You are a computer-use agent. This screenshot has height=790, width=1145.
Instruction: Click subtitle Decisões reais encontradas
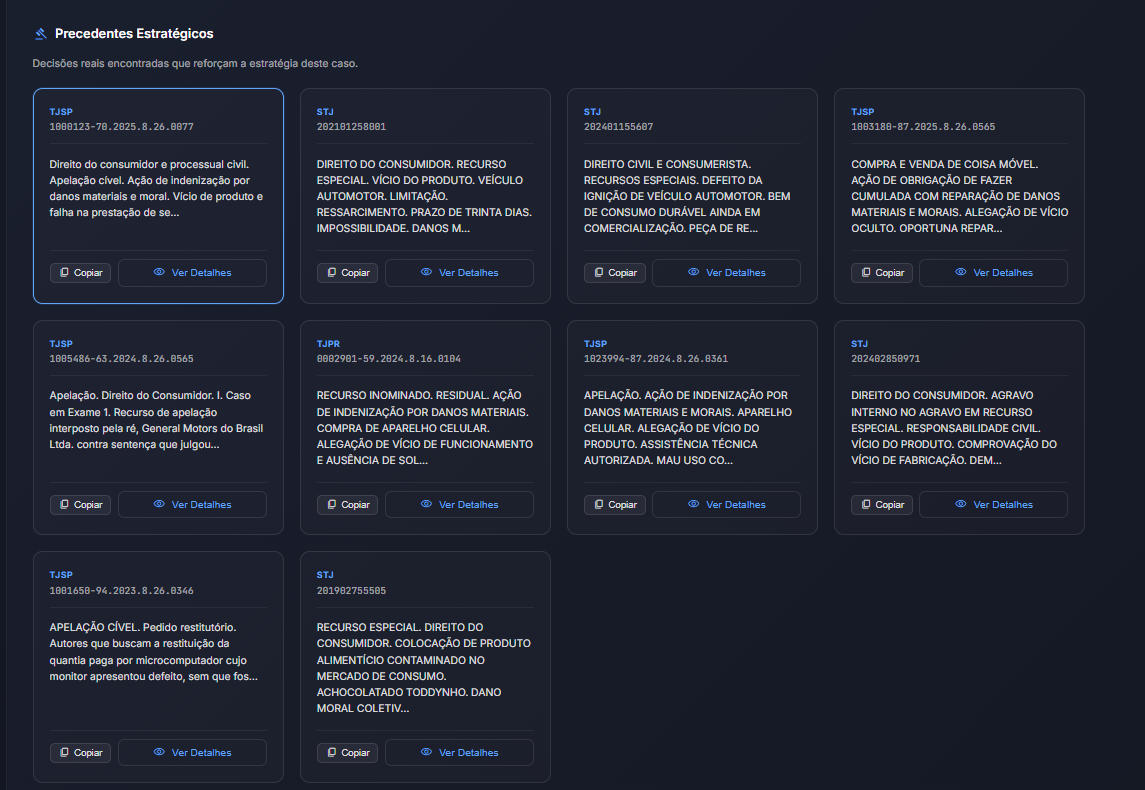coord(195,64)
